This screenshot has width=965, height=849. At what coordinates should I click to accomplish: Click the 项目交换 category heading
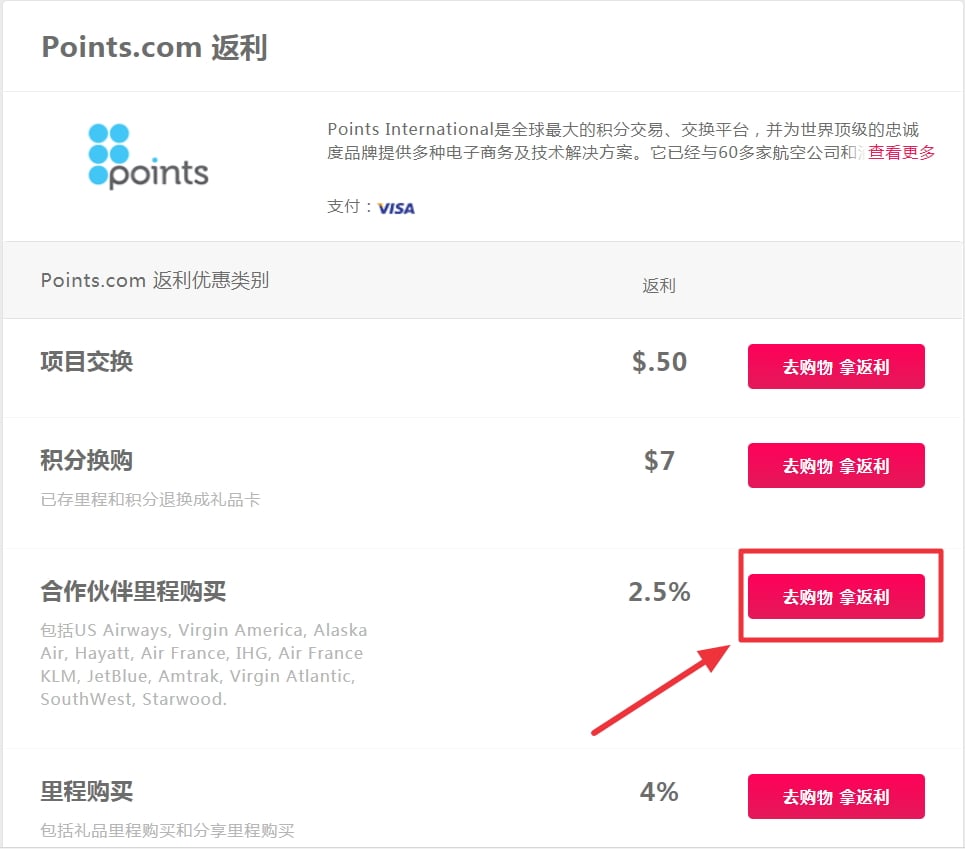(x=87, y=361)
